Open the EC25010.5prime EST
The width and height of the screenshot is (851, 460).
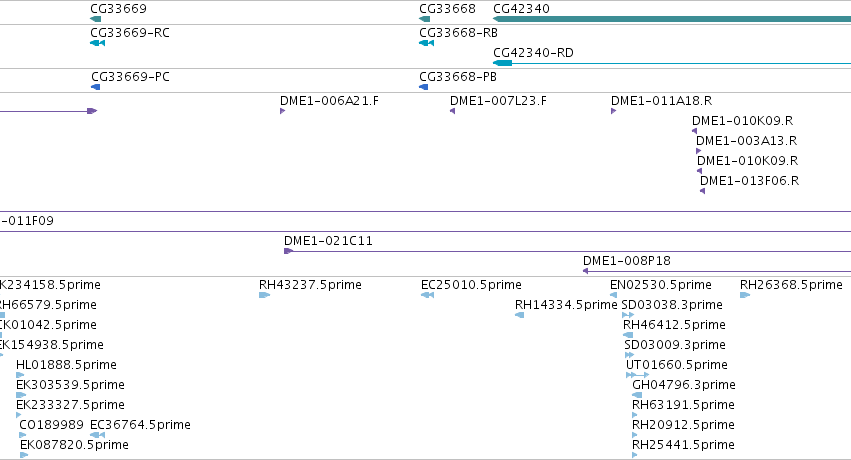tap(471, 285)
